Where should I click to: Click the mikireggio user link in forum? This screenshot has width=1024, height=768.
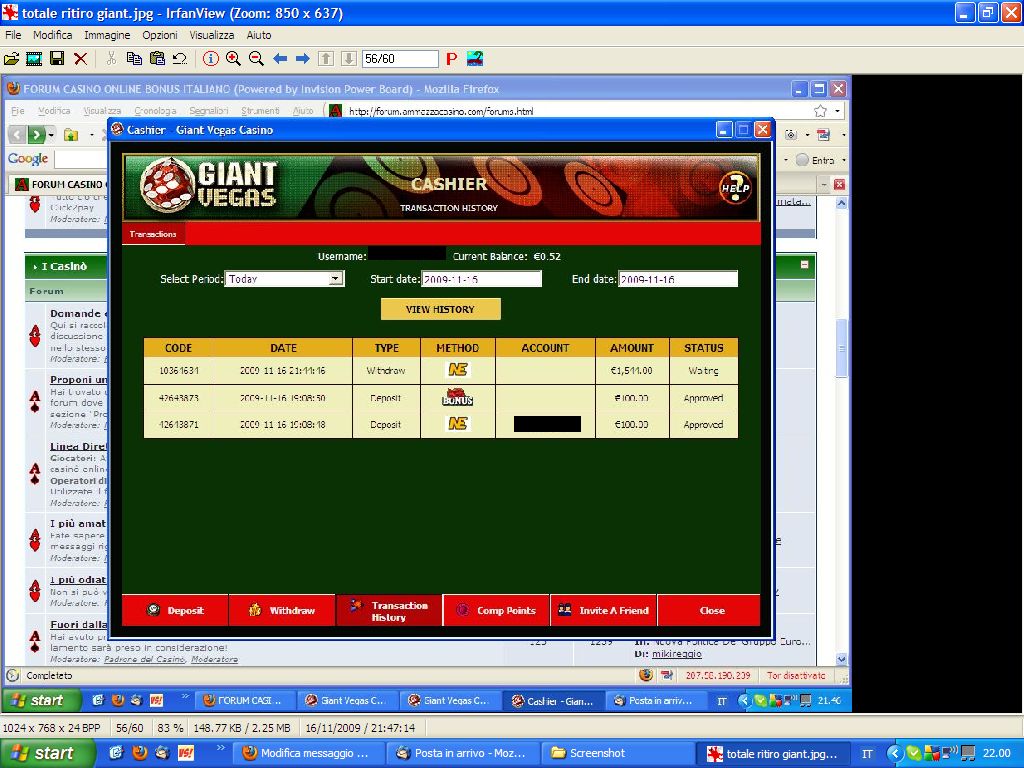677,654
